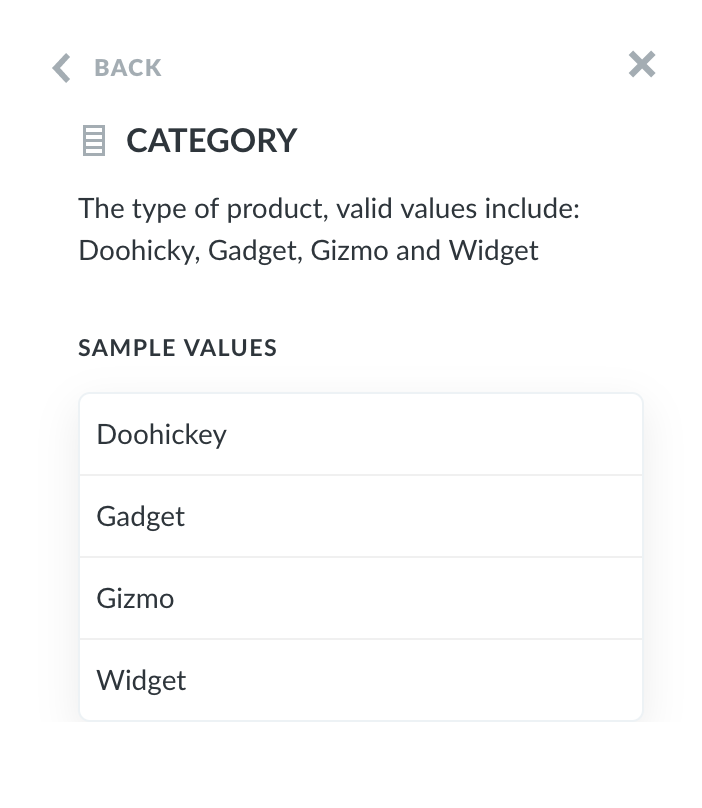Click the SAMPLE VALUES section header
702x808 pixels.
pyautogui.click(x=178, y=348)
